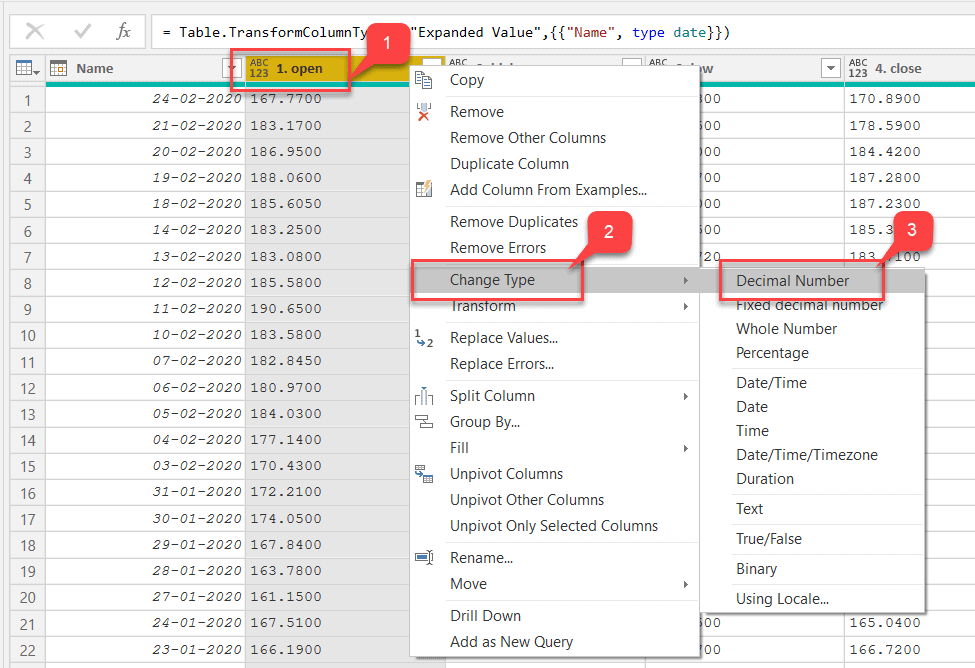Image resolution: width=975 pixels, height=668 pixels.
Task: Click the cell with value 161.1500
Action: click(286, 596)
